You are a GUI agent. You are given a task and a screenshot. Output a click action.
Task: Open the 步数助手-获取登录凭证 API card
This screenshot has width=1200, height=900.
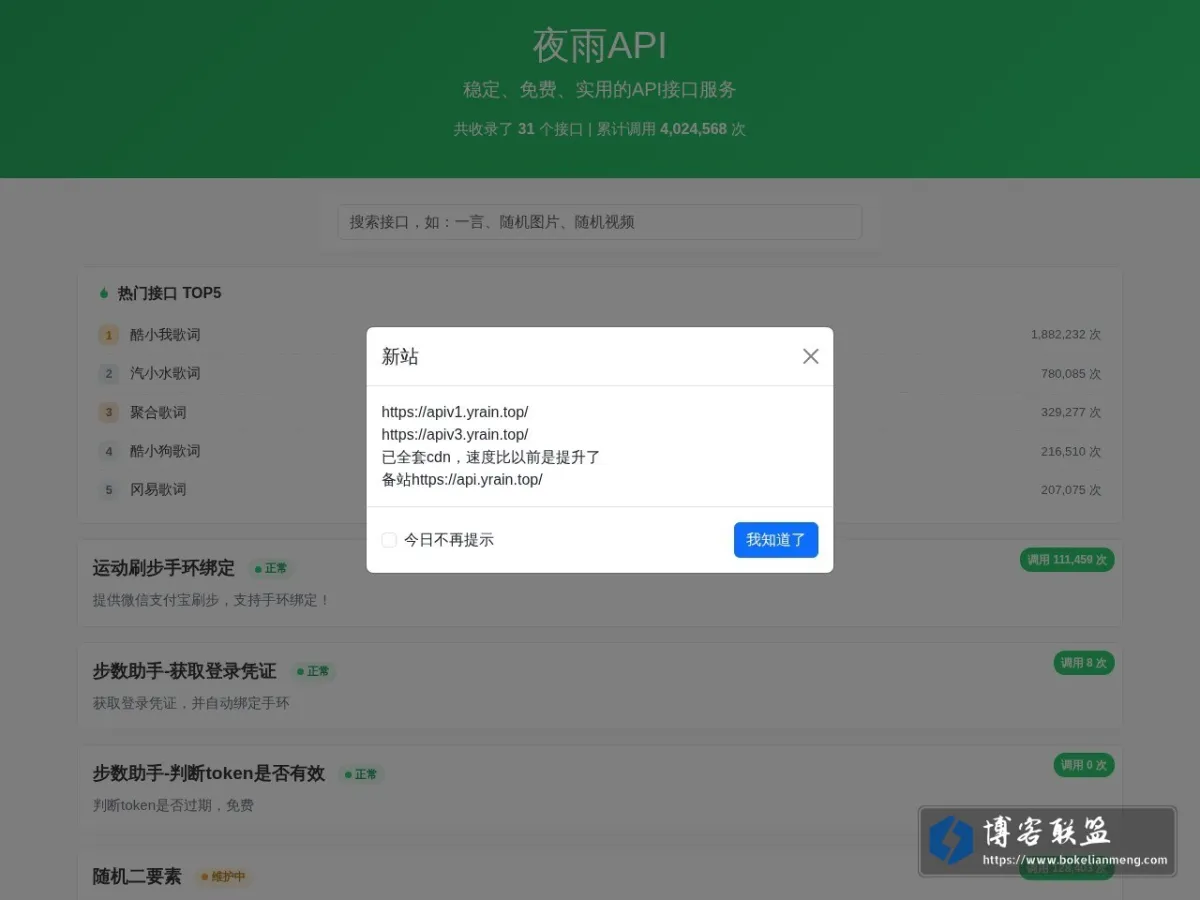(600, 685)
